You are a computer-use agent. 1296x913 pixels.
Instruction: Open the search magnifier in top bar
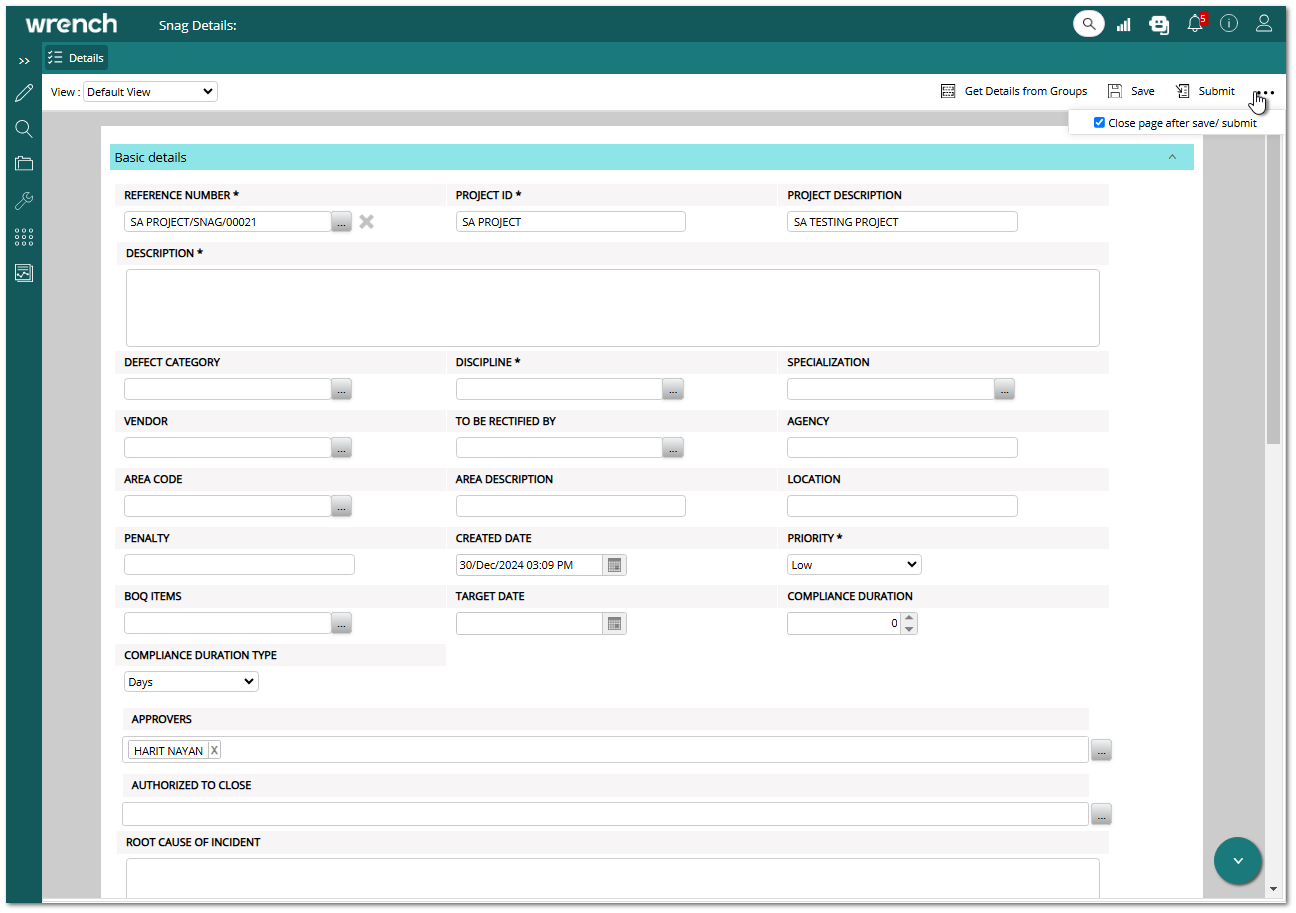tap(1089, 23)
